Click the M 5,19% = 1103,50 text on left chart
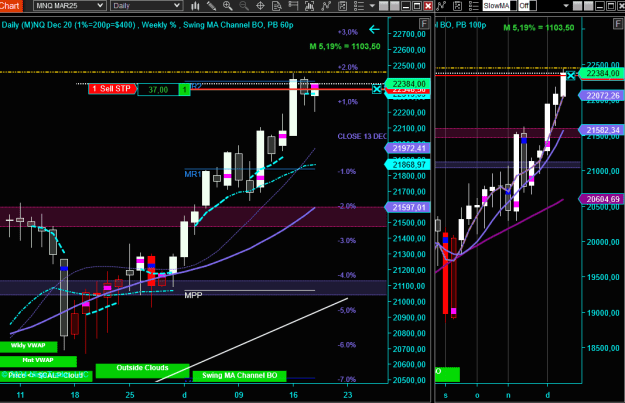 345,47
